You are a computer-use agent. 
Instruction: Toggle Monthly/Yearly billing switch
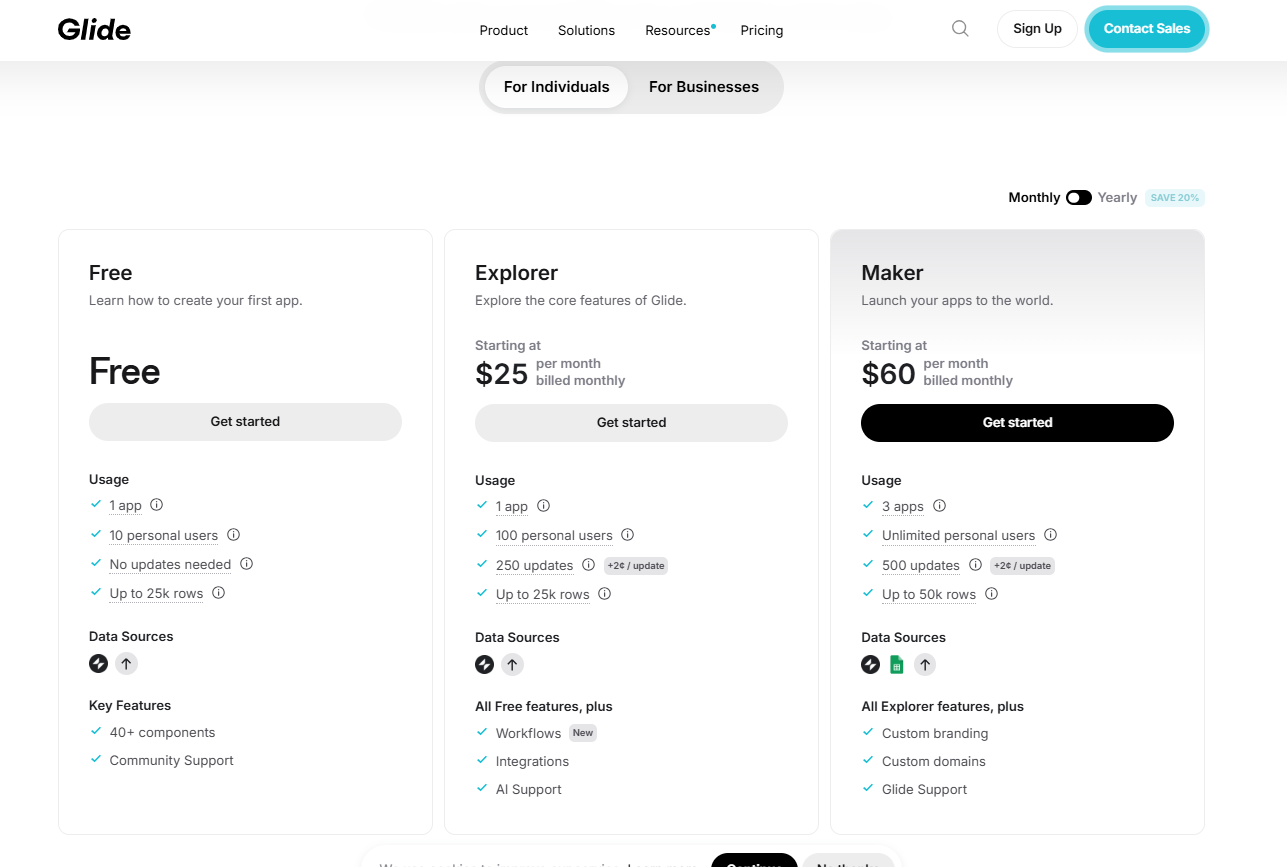1078,197
